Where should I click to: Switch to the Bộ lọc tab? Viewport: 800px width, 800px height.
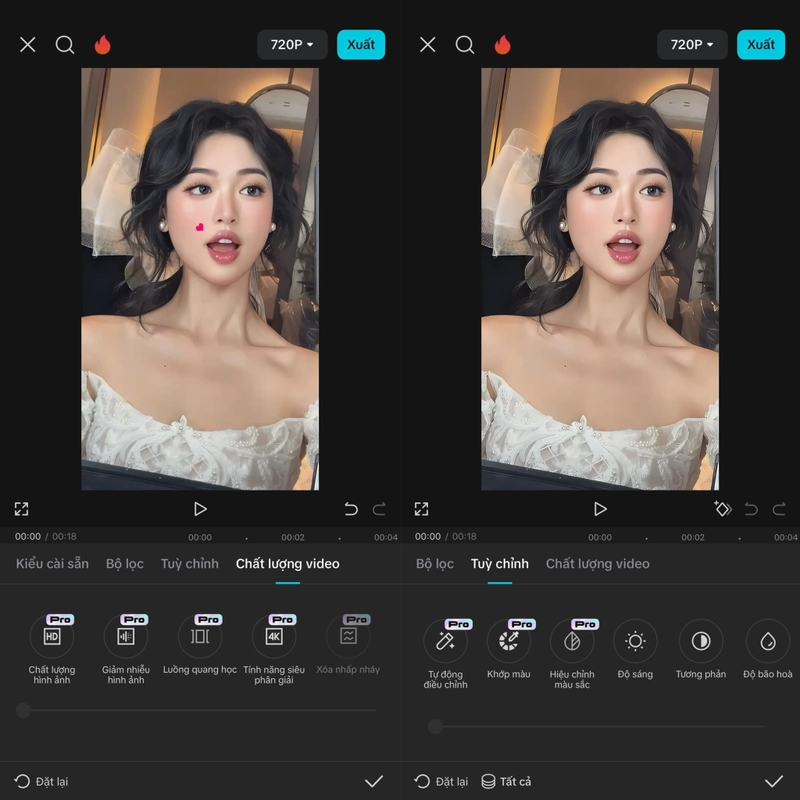tap(124, 564)
